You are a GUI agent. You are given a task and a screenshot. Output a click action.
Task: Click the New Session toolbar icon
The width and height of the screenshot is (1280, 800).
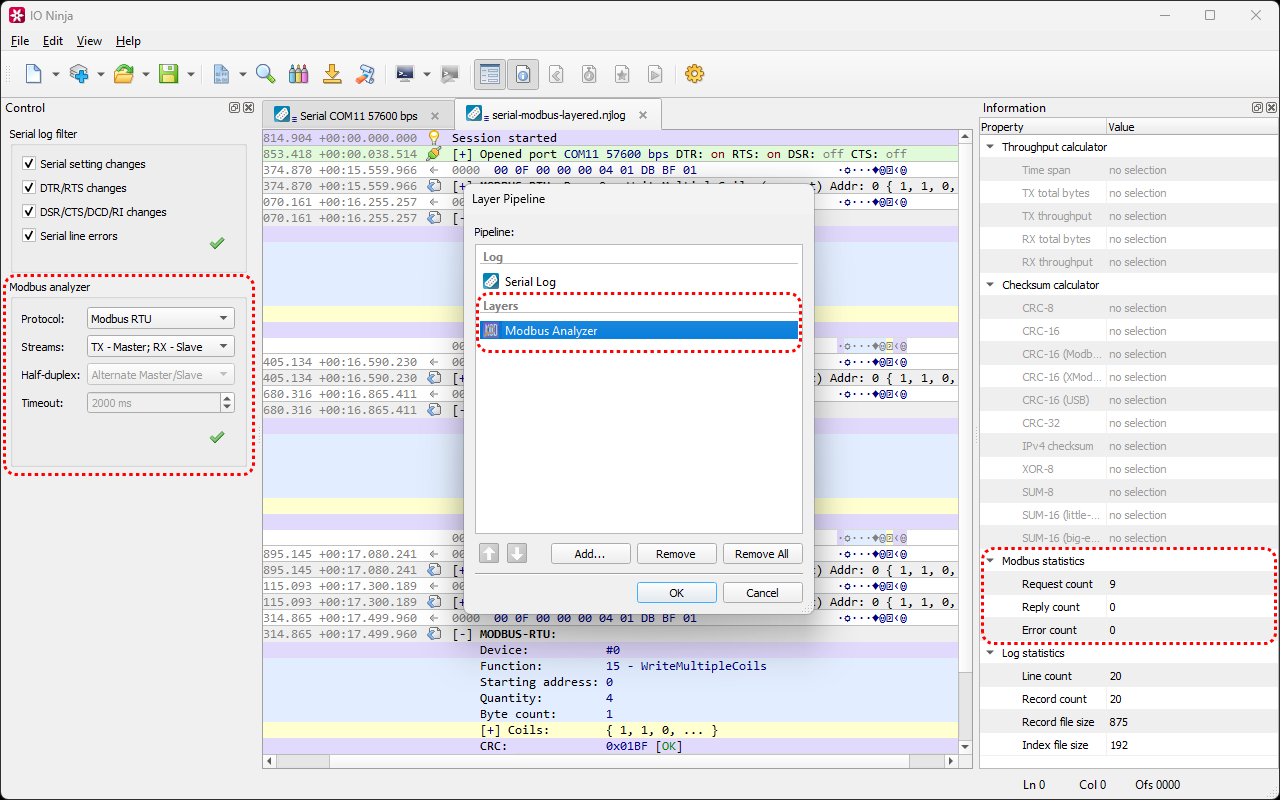point(33,74)
